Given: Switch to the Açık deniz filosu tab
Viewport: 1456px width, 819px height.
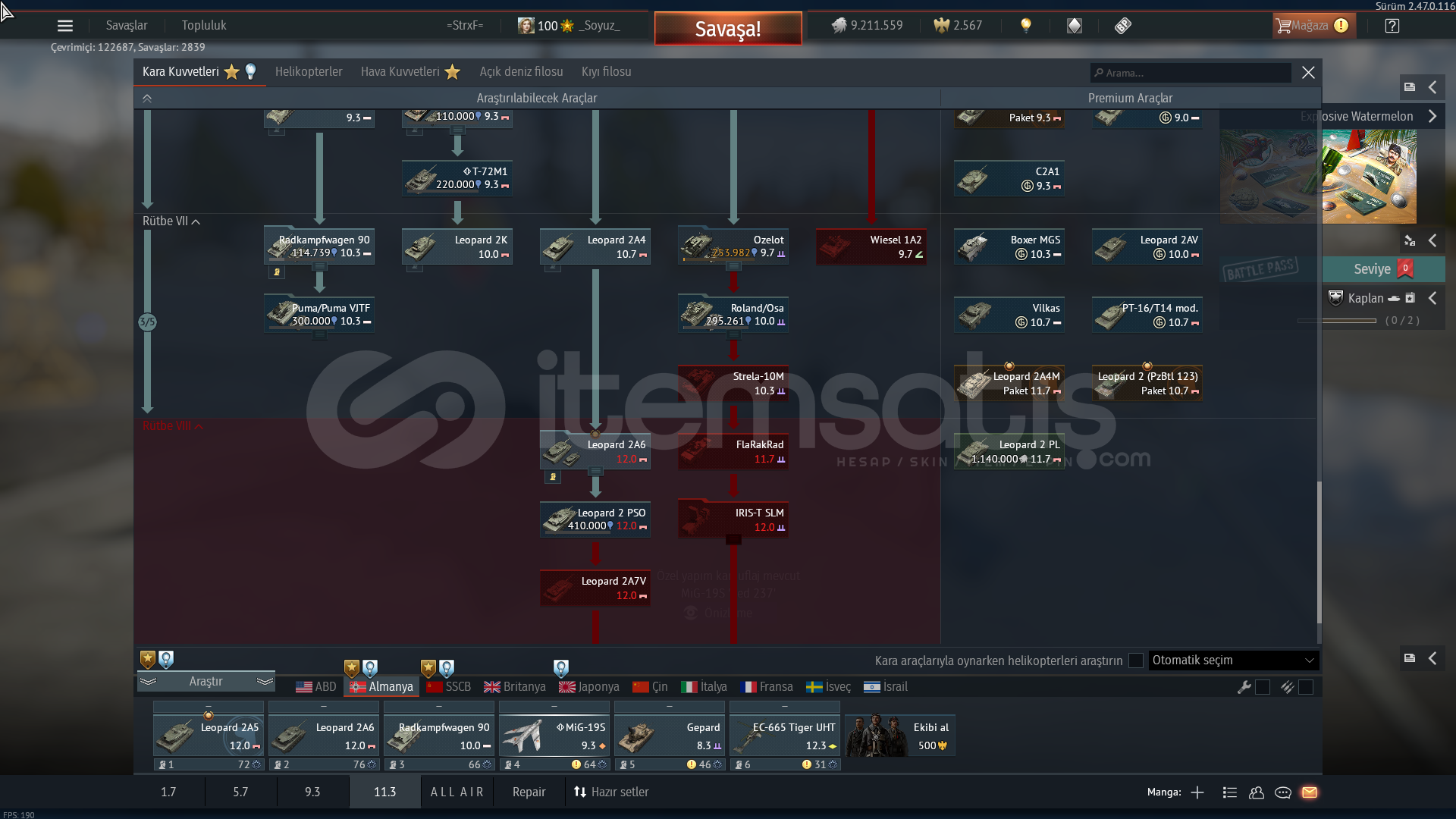Looking at the screenshot, I should (x=521, y=71).
